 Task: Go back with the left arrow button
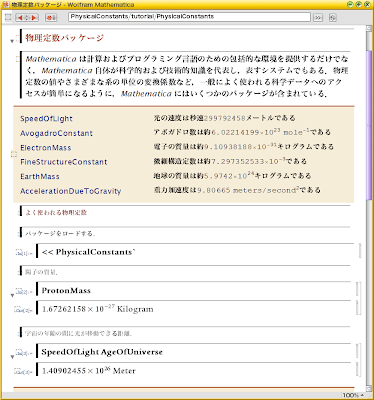click(x=20, y=17)
